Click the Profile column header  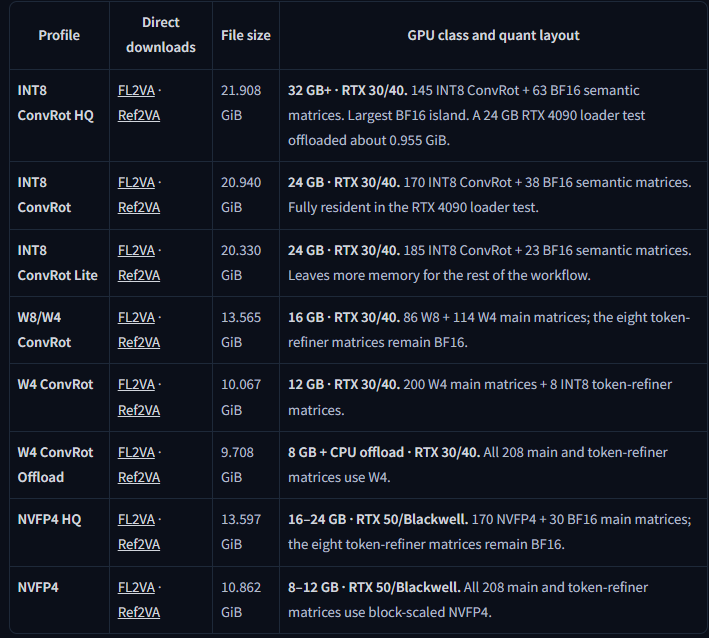[x=59, y=35]
